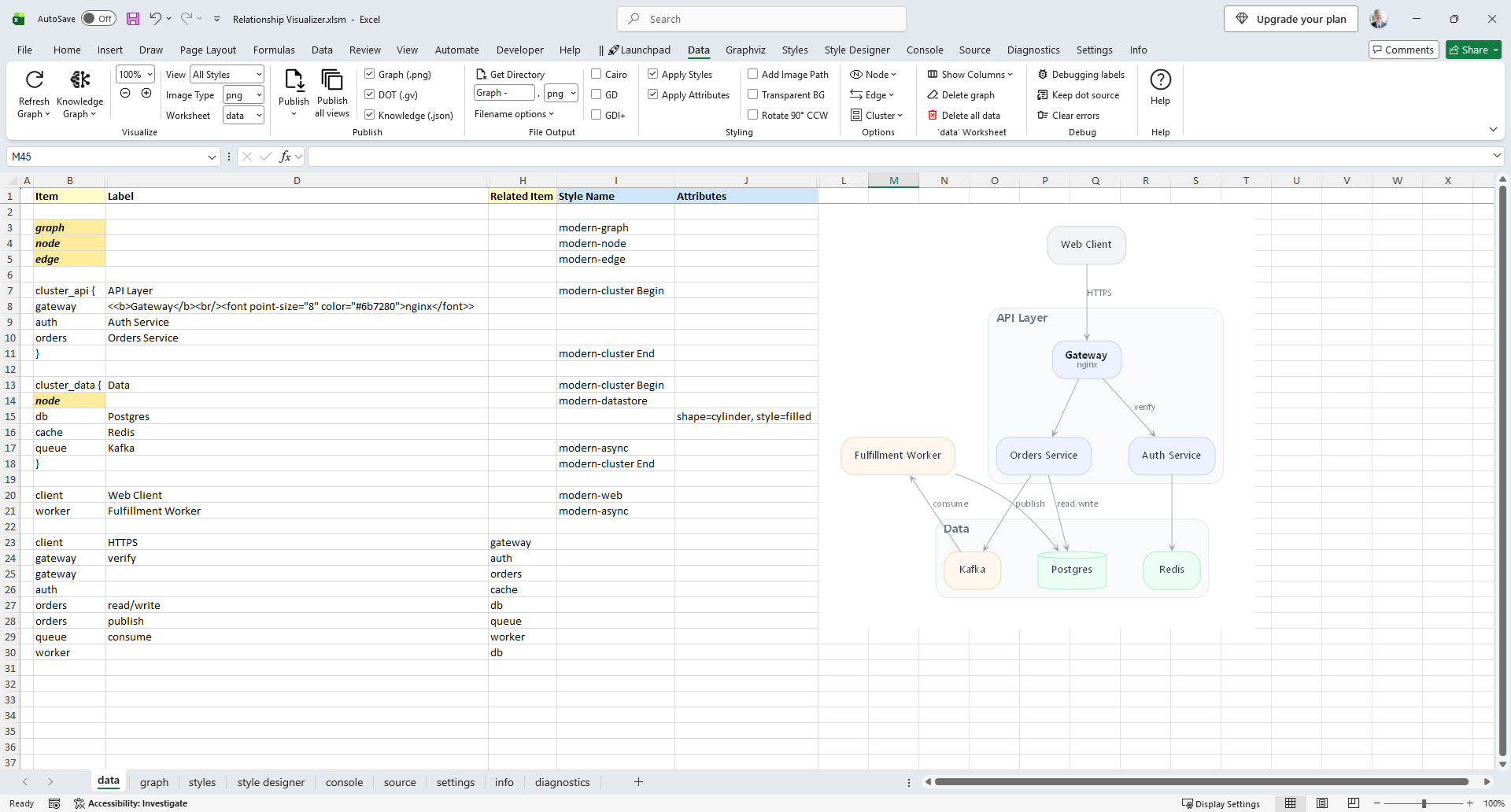Uncheck DOT (.gv) checkbox

click(x=369, y=94)
